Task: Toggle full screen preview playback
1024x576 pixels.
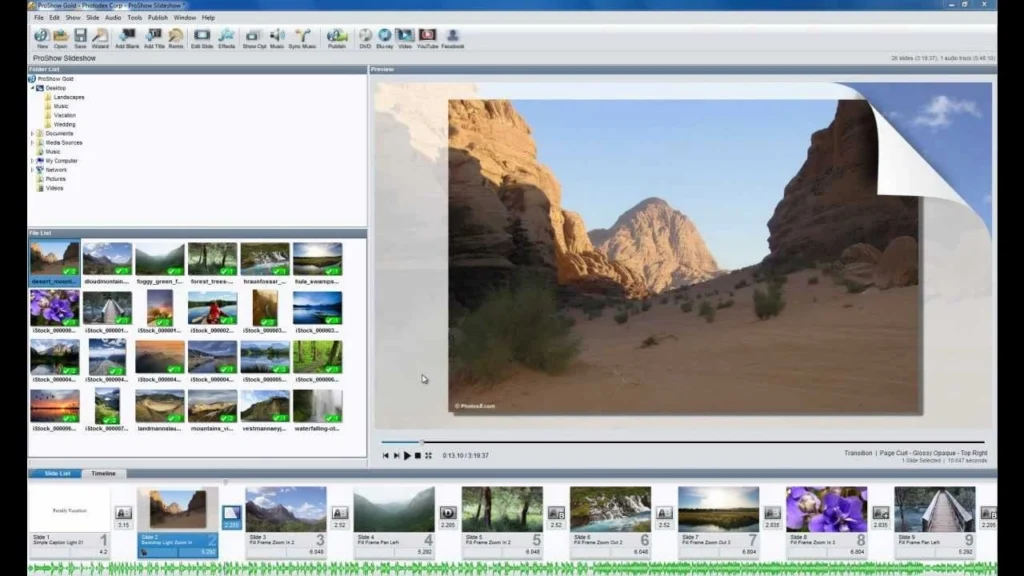Action: (x=428, y=455)
